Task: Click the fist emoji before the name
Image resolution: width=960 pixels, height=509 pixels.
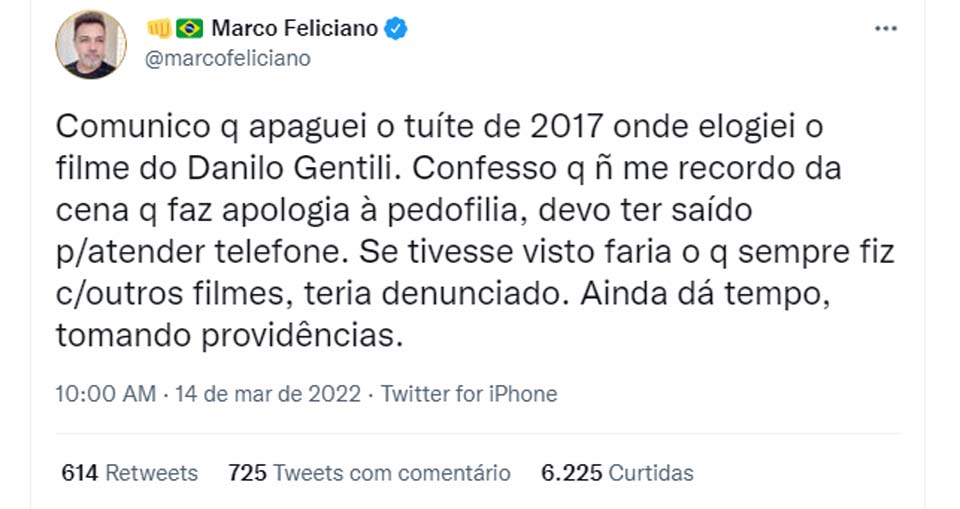Action: coord(158,28)
